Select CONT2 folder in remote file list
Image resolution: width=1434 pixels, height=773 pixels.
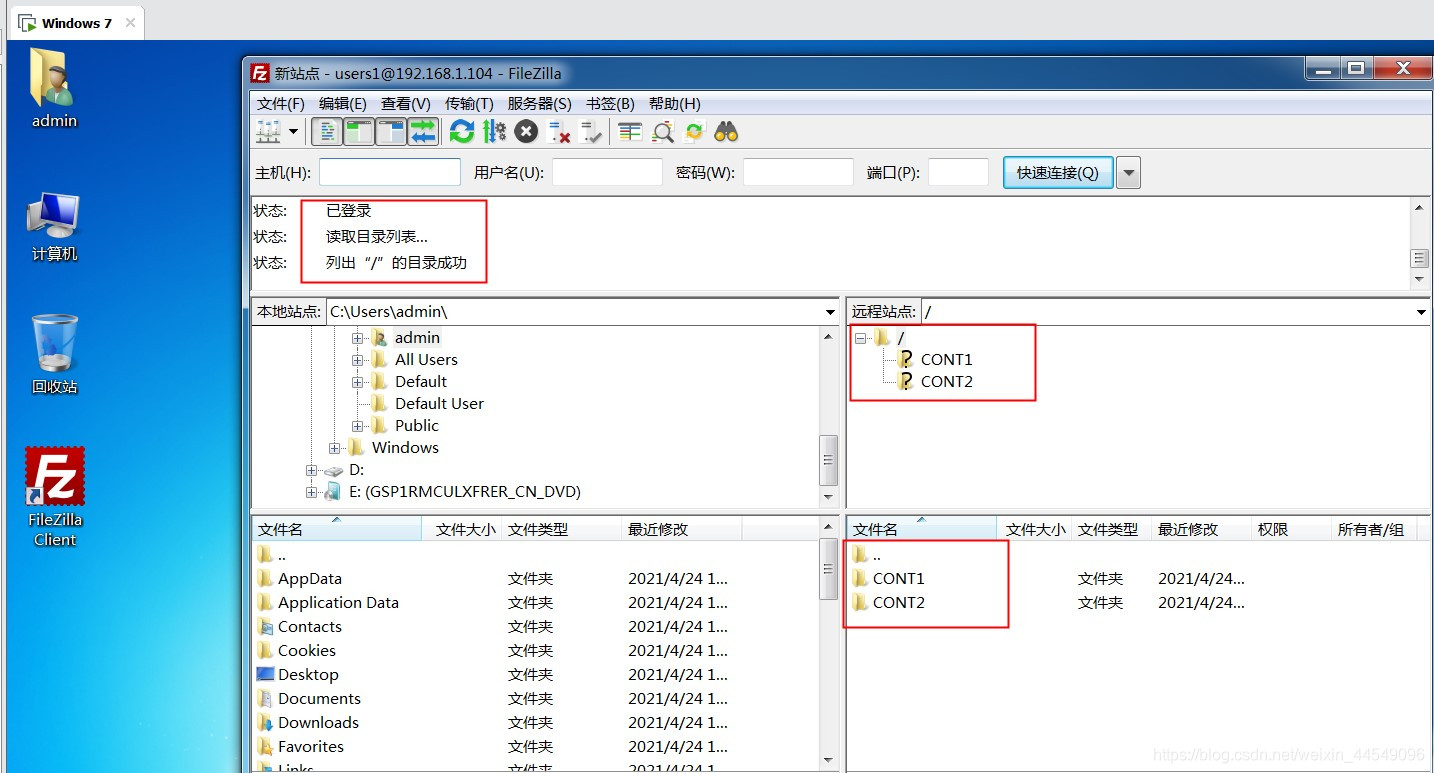(x=899, y=603)
